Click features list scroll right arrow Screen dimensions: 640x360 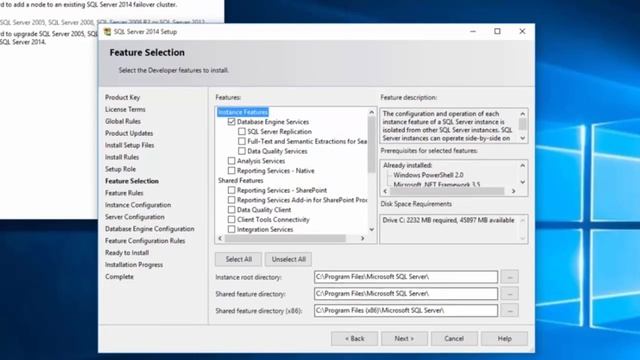[362, 238]
